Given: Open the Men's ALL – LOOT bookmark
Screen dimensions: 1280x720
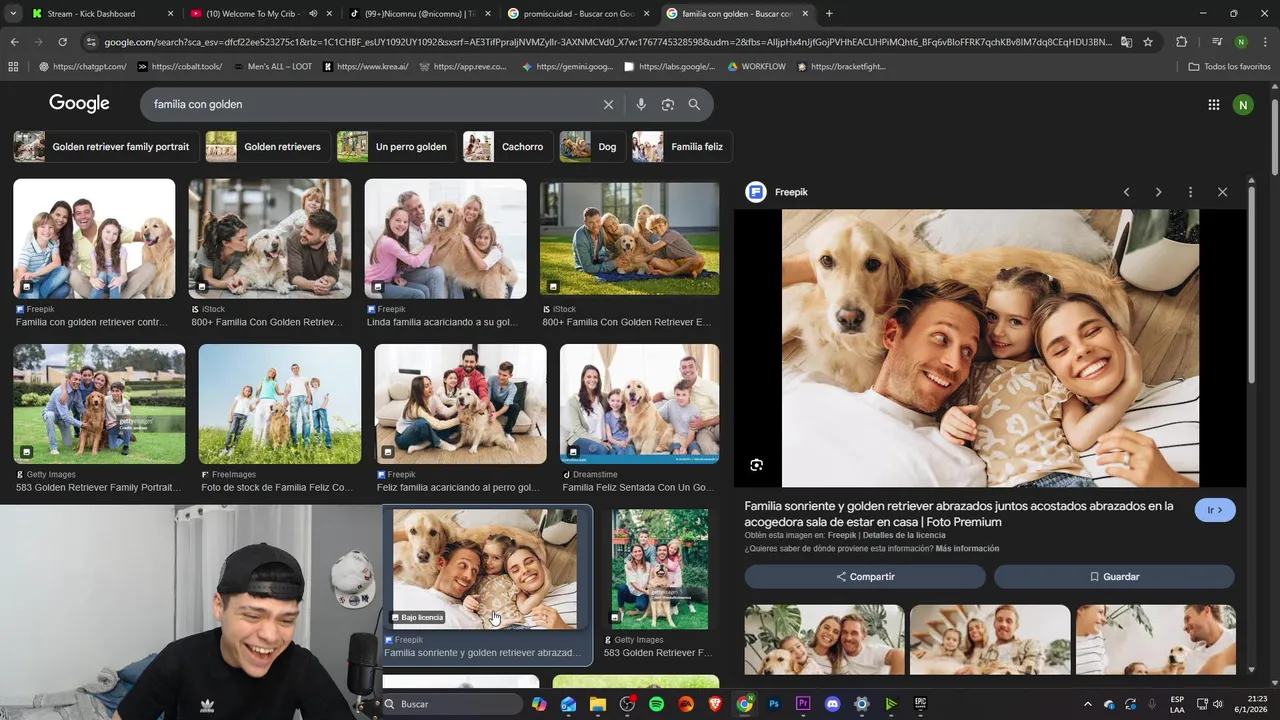Looking at the screenshot, I should point(272,66).
